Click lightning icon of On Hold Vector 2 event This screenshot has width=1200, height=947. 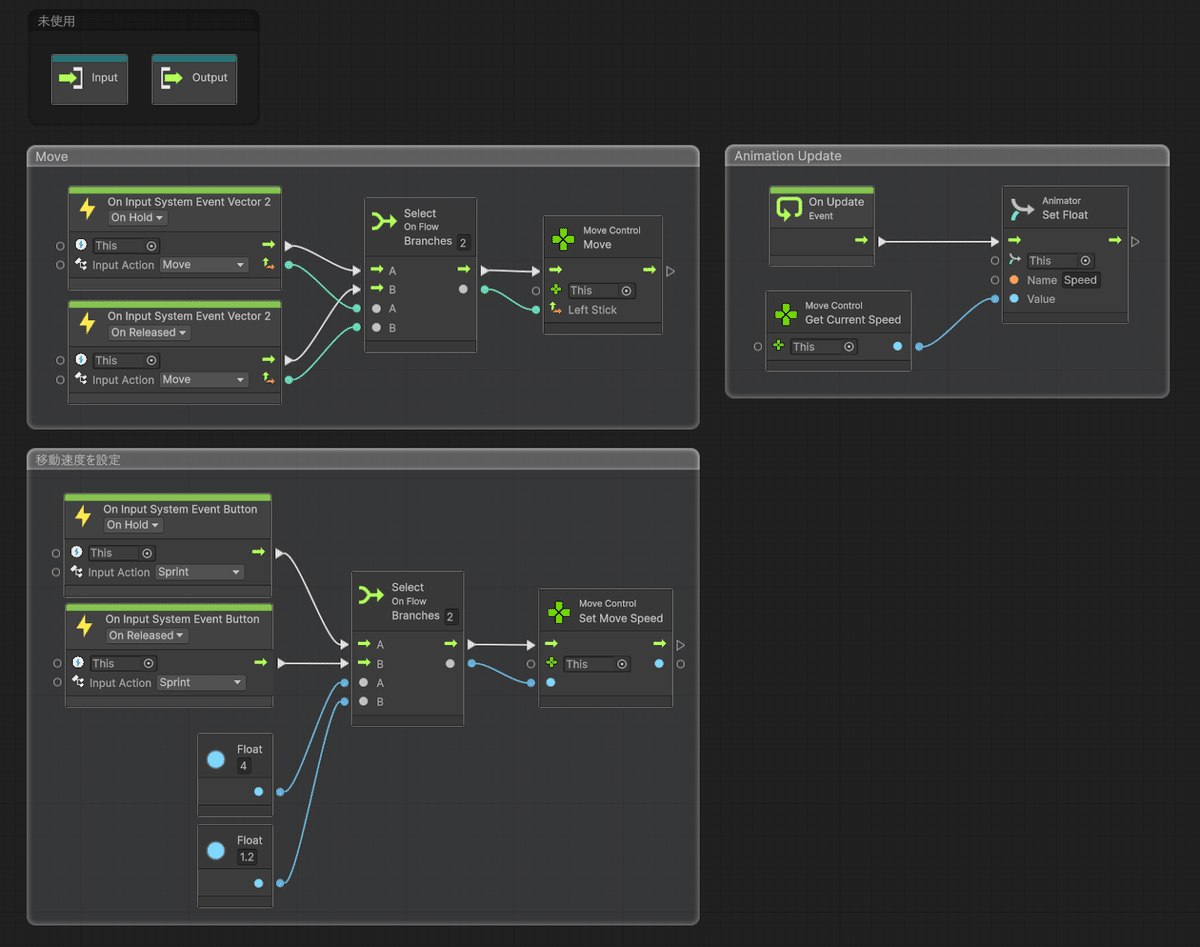[87, 209]
